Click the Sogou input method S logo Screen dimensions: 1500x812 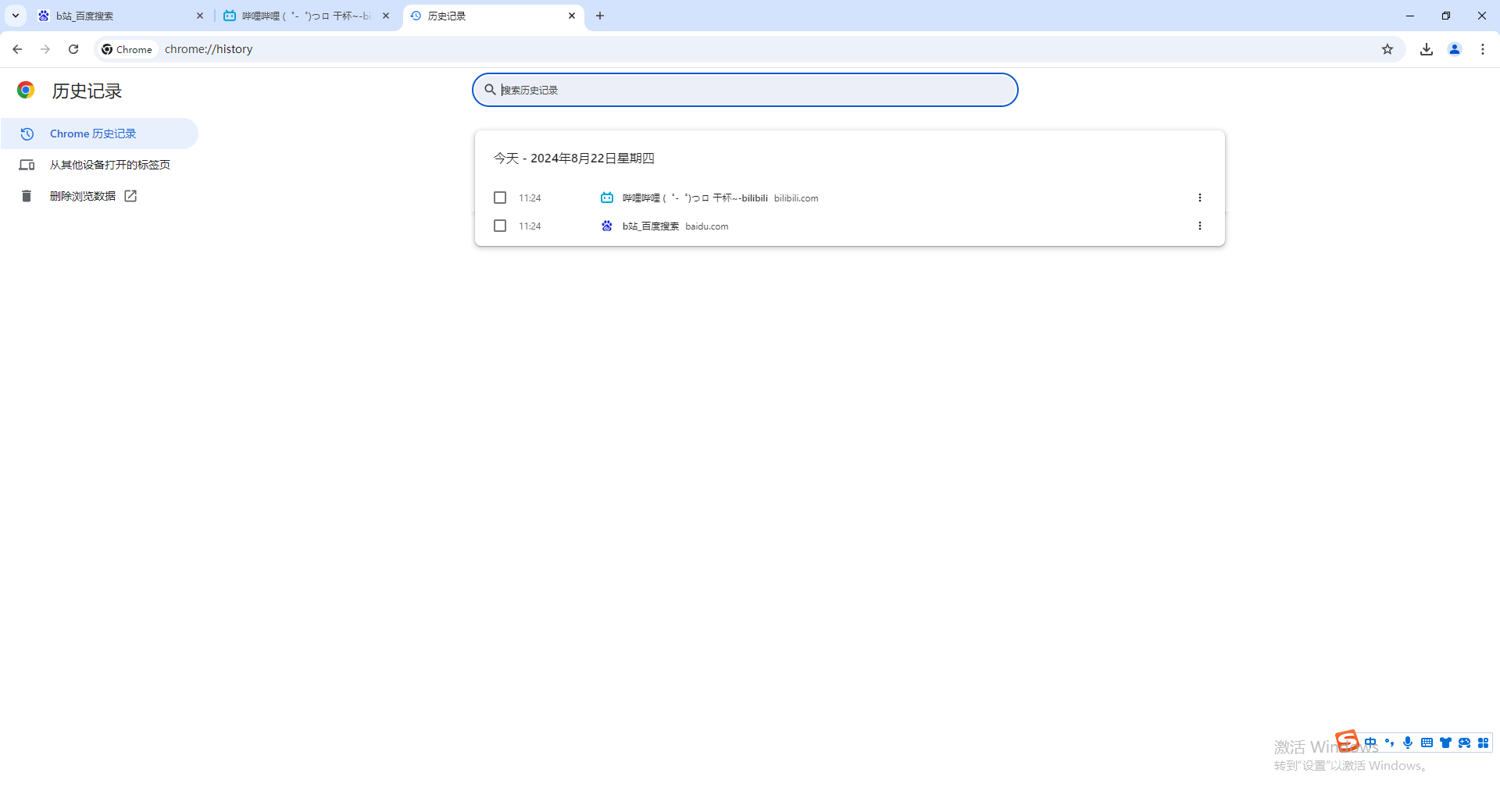click(1347, 740)
